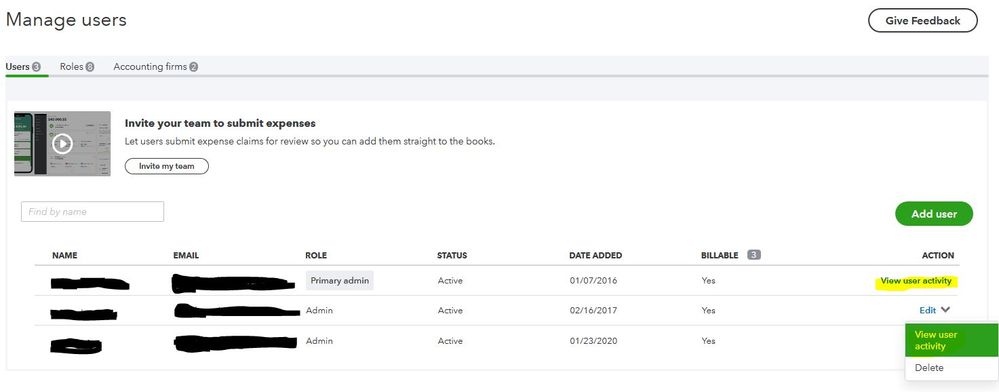Click Invite your team to submit expenses heading

pyautogui.click(x=220, y=124)
